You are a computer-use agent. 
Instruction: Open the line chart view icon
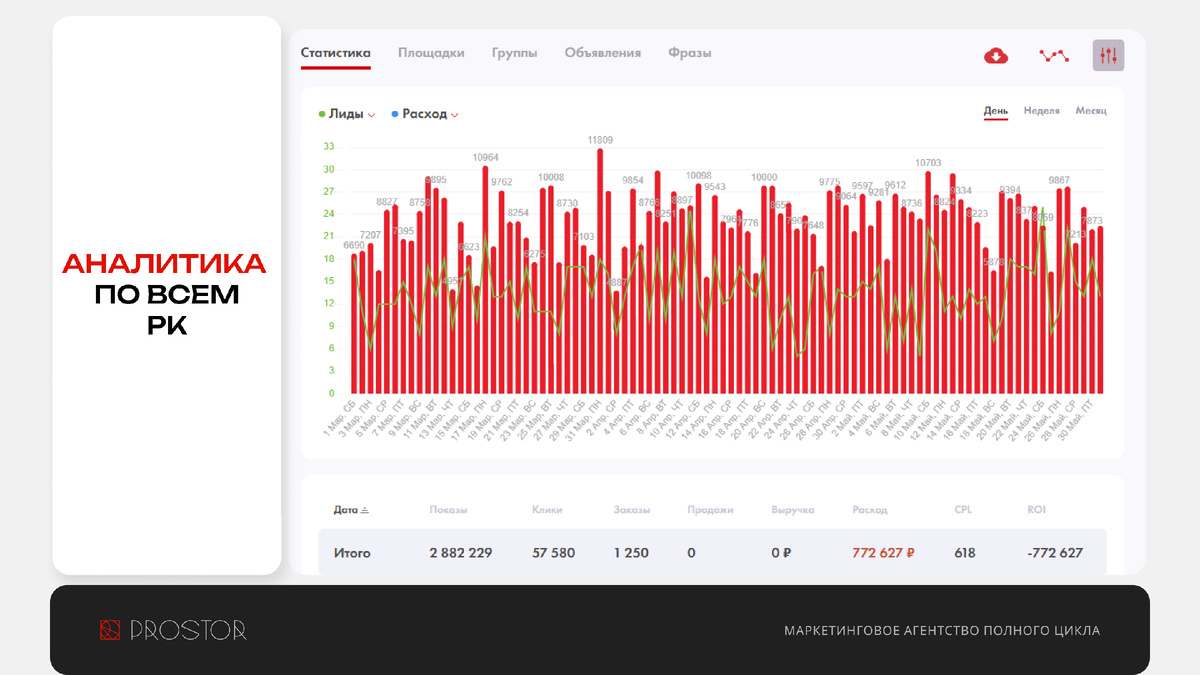click(1053, 56)
